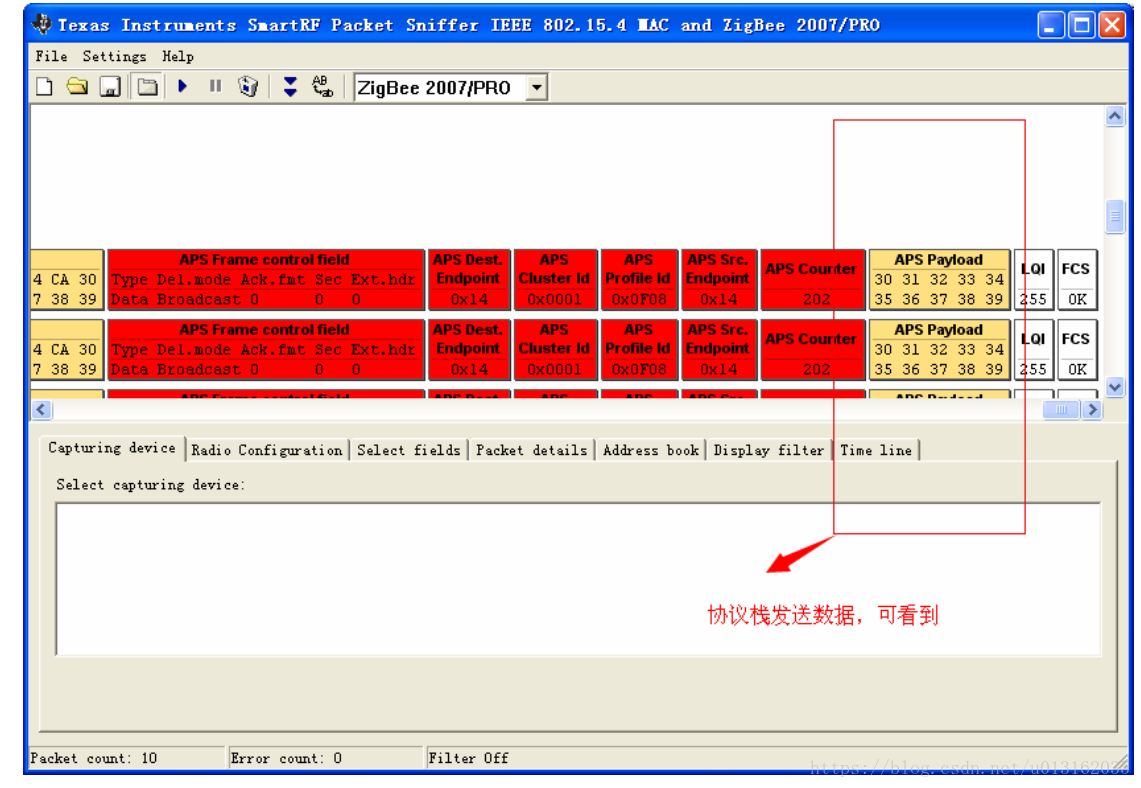Click the horizontal scroll right arrow
This screenshot has width=1141, height=788.
point(1091,410)
